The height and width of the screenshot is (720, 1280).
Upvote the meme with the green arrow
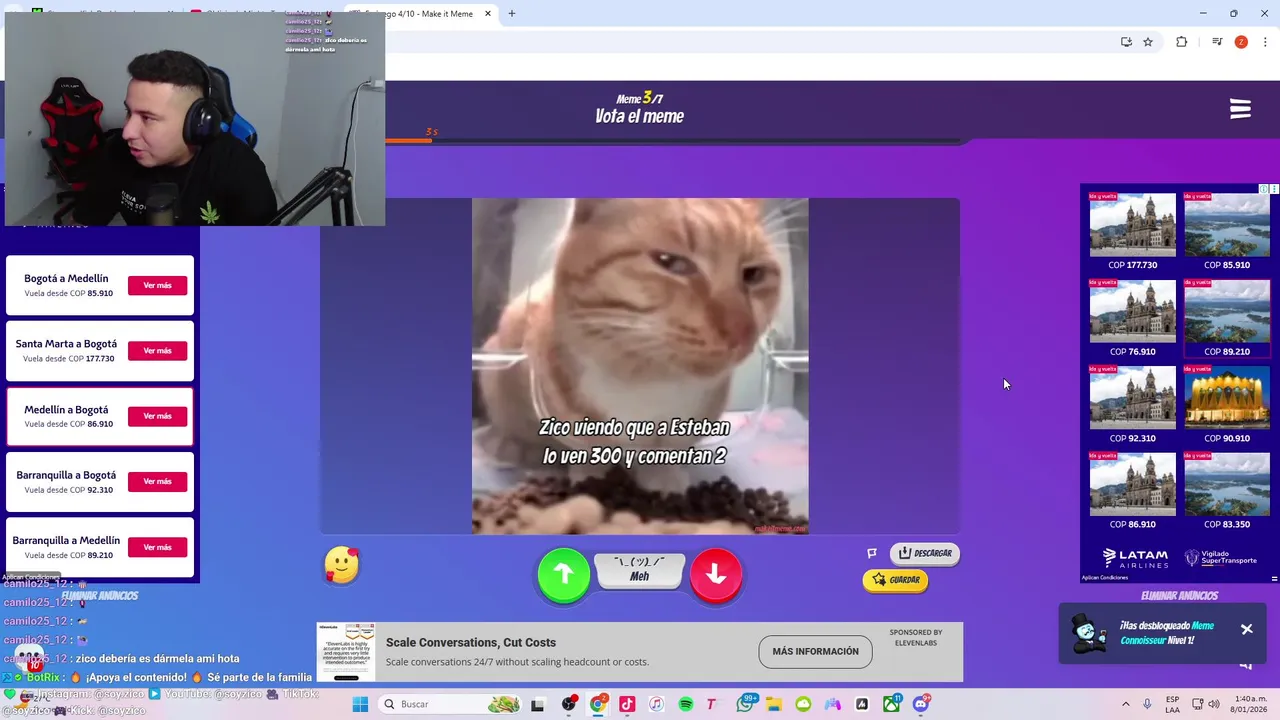564,574
